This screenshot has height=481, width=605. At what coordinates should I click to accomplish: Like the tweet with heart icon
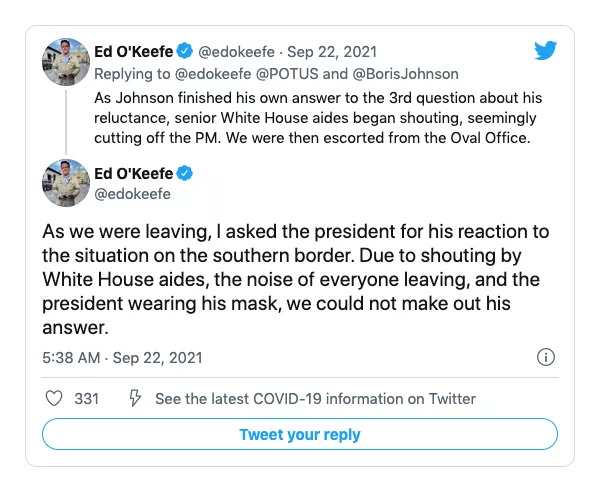click(56, 398)
